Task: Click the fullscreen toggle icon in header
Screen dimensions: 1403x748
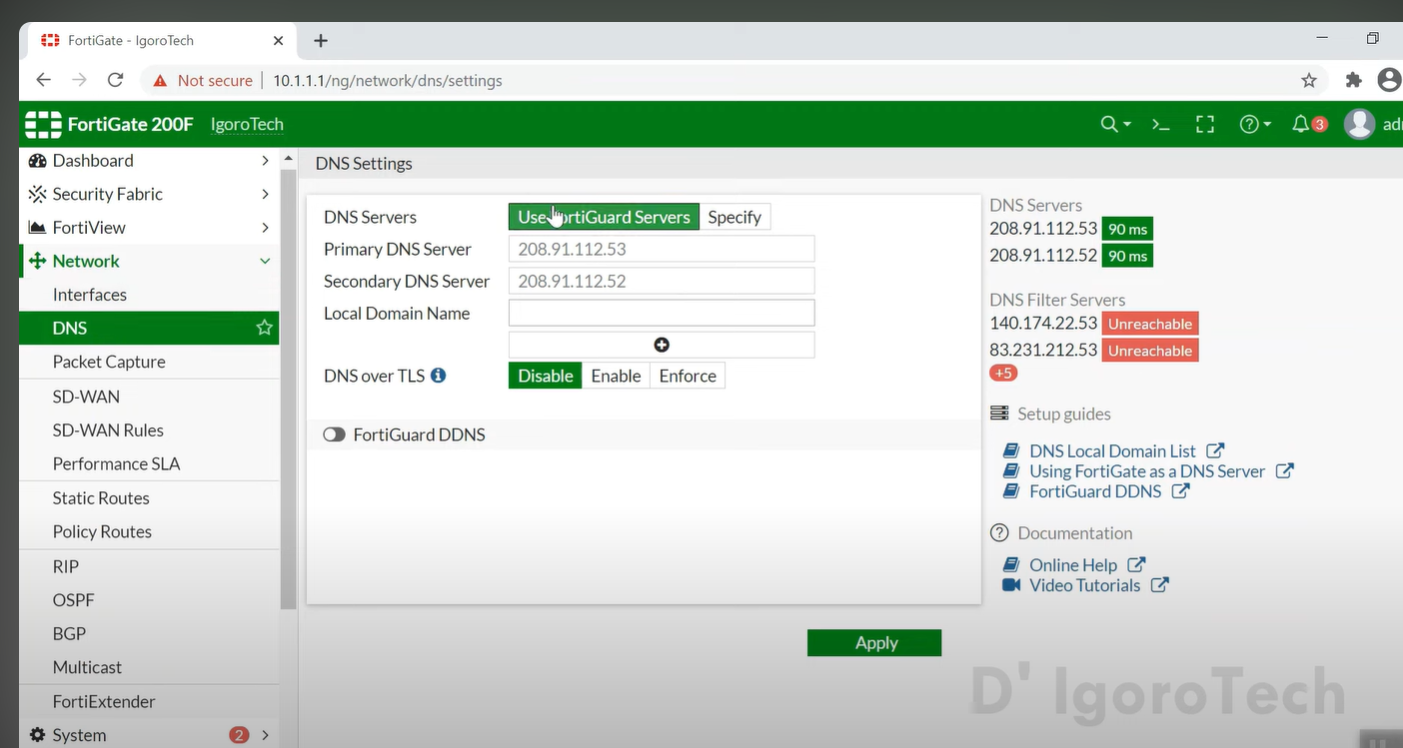Action: (x=1205, y=124)
